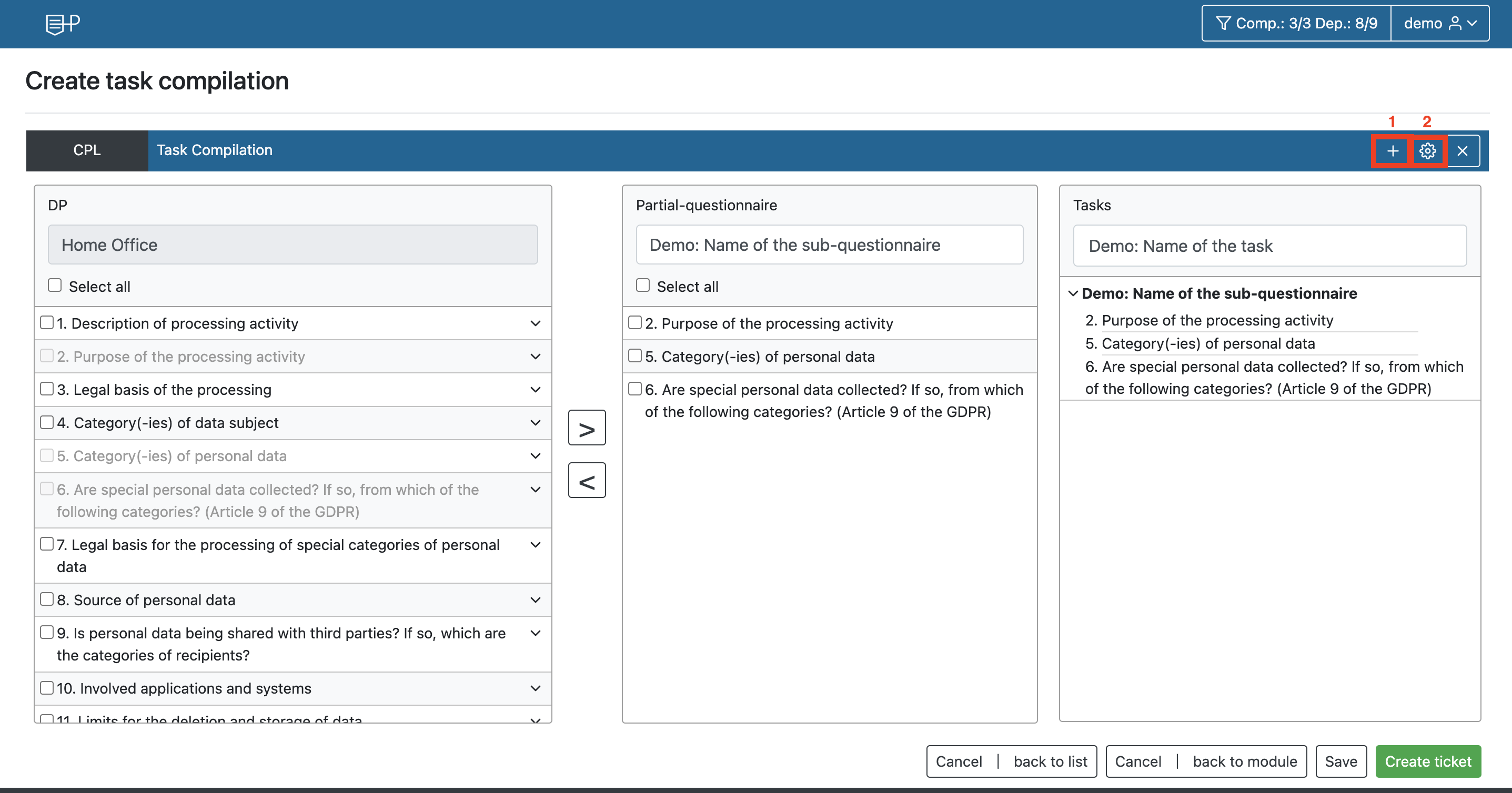Expand 10. Involved applications and systems chevron
This screenshot has width=1512, height=793.
click(536, 688)
